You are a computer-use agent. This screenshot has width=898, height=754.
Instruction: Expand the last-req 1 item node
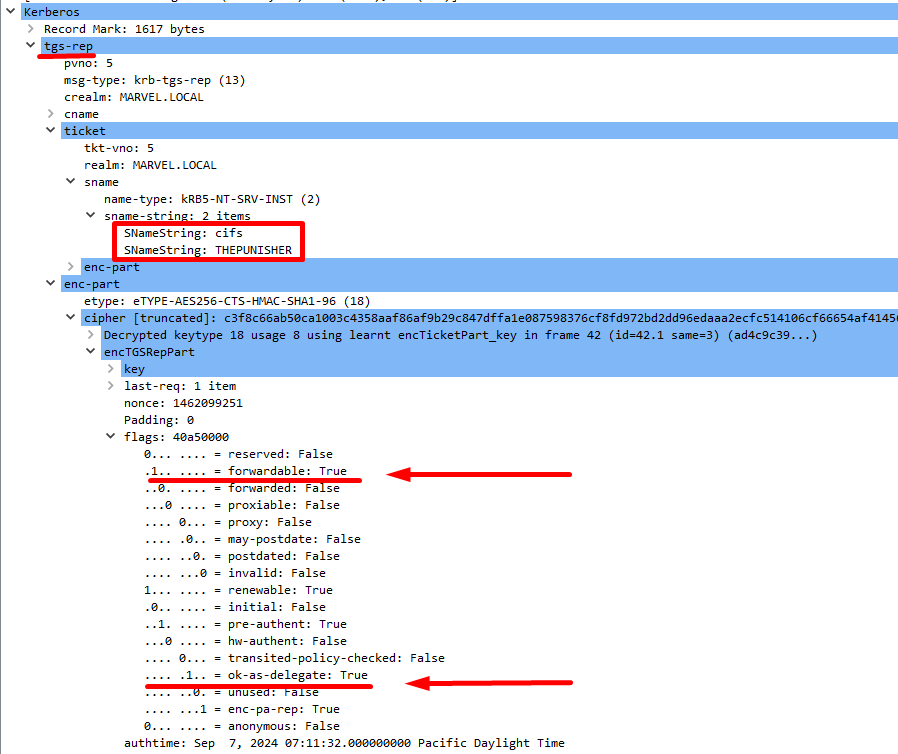click(111, 386)
